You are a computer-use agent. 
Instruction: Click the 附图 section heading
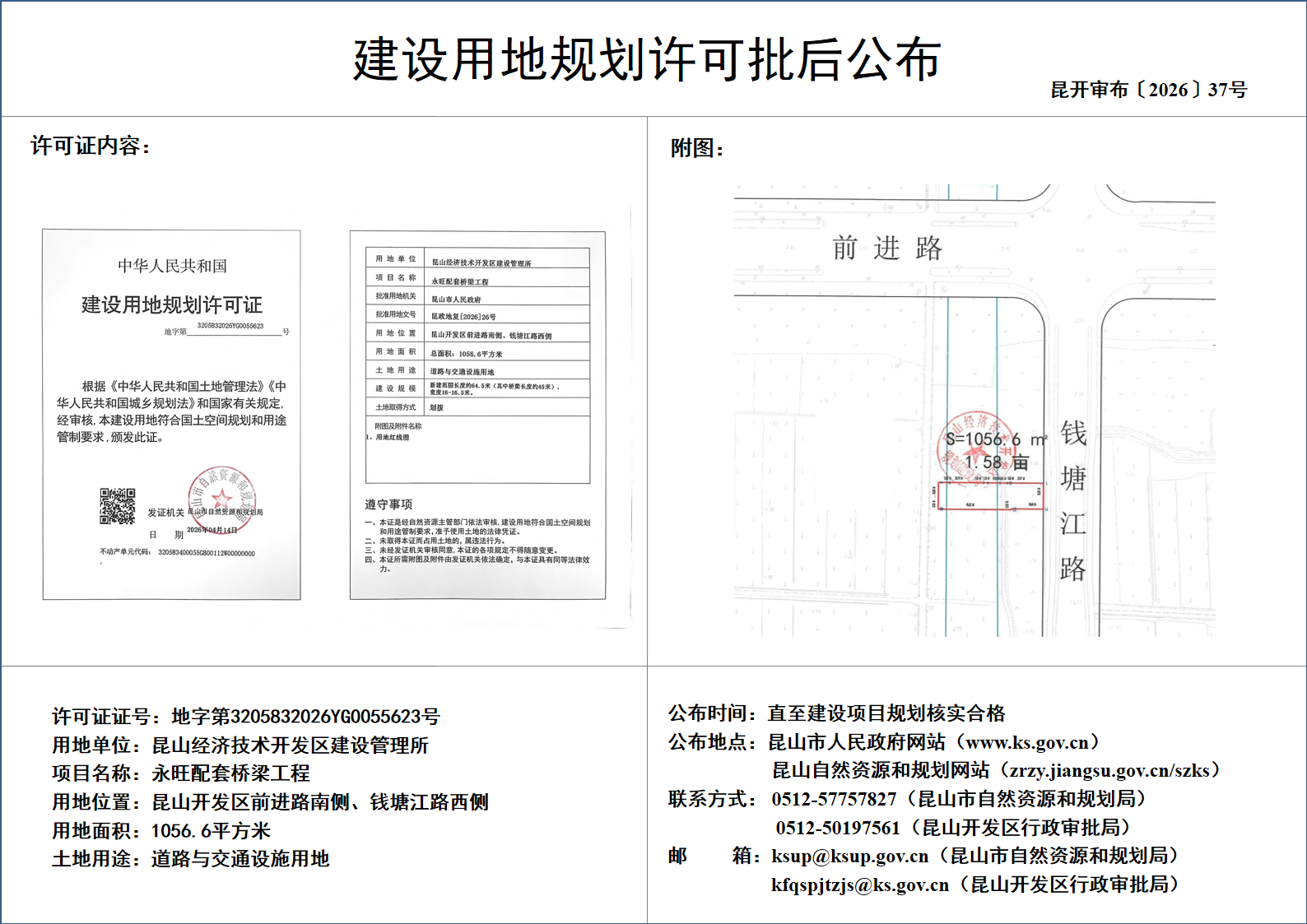pos(696,148)
